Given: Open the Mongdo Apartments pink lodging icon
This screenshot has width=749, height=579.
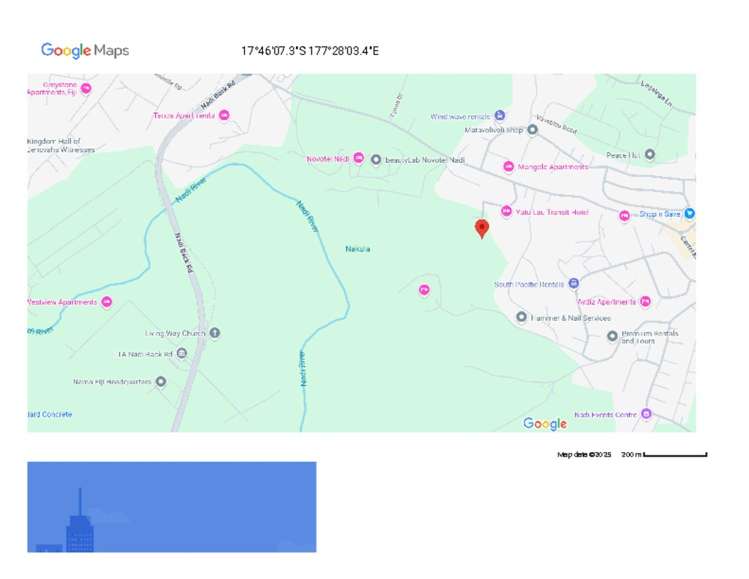Looking at the screenshot, I should coord(509,166).
